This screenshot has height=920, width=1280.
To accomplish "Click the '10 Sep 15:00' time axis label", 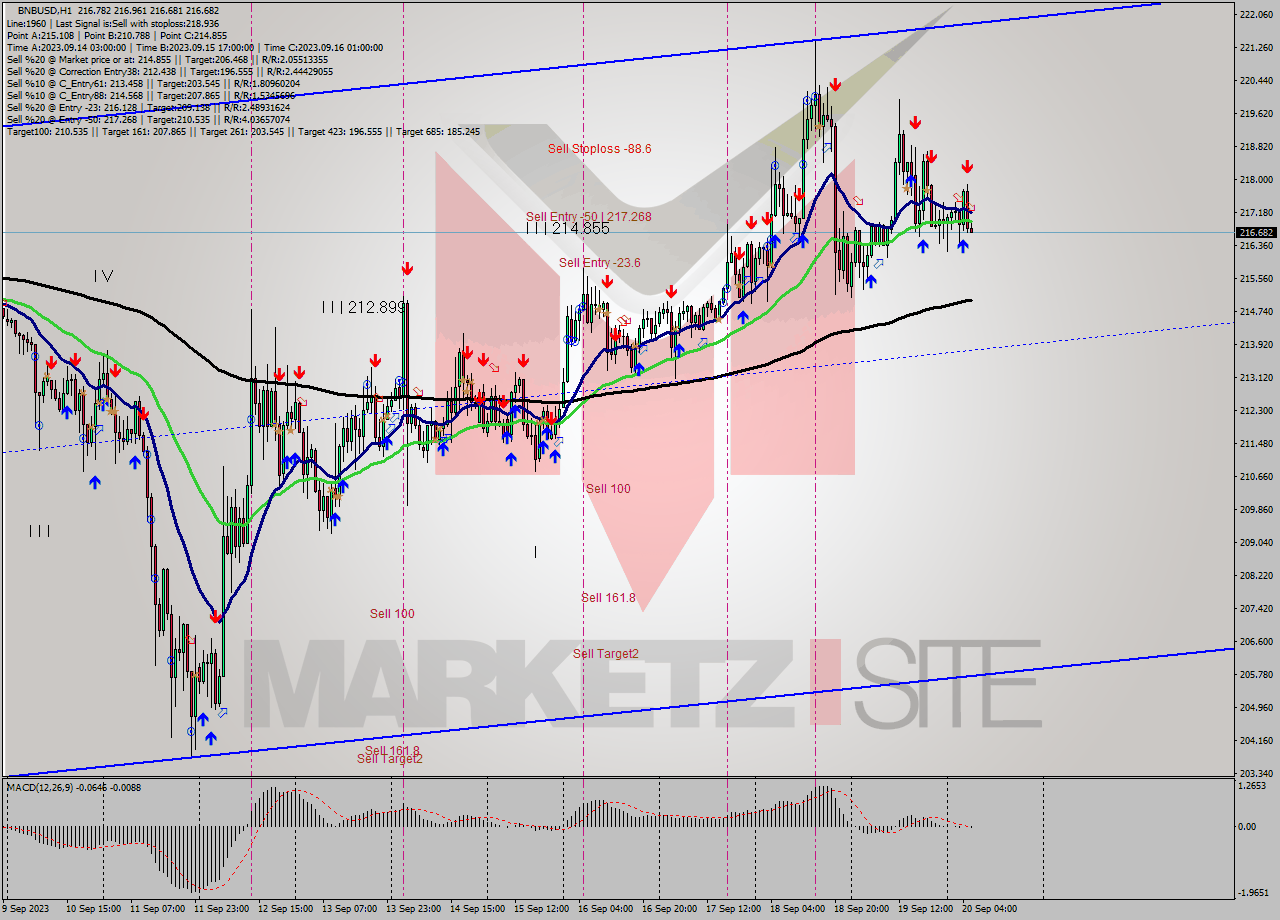I will pyautogui.click(x=91, y=909).
